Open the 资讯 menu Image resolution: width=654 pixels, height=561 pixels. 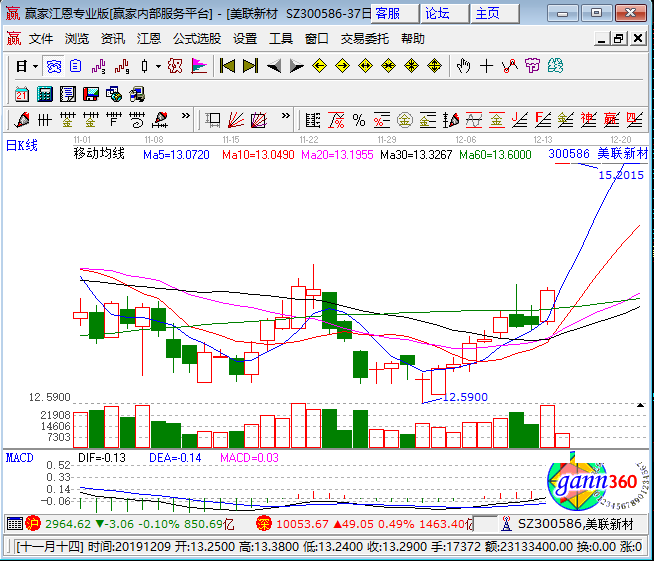(113, 39)
